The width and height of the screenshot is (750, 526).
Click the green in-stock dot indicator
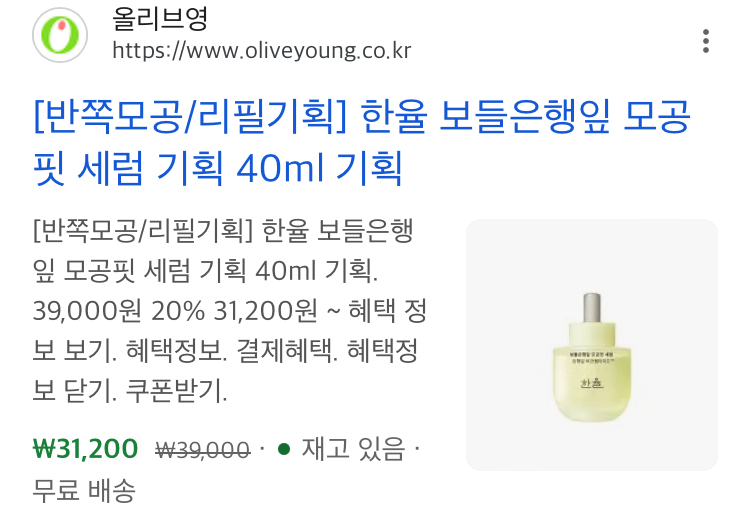coord(284,449)
